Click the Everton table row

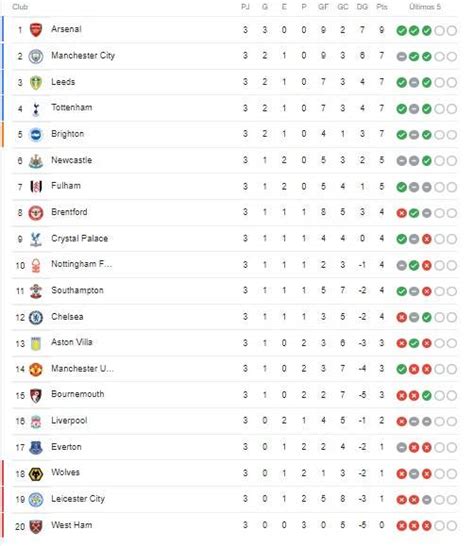[x=235, y=447]
